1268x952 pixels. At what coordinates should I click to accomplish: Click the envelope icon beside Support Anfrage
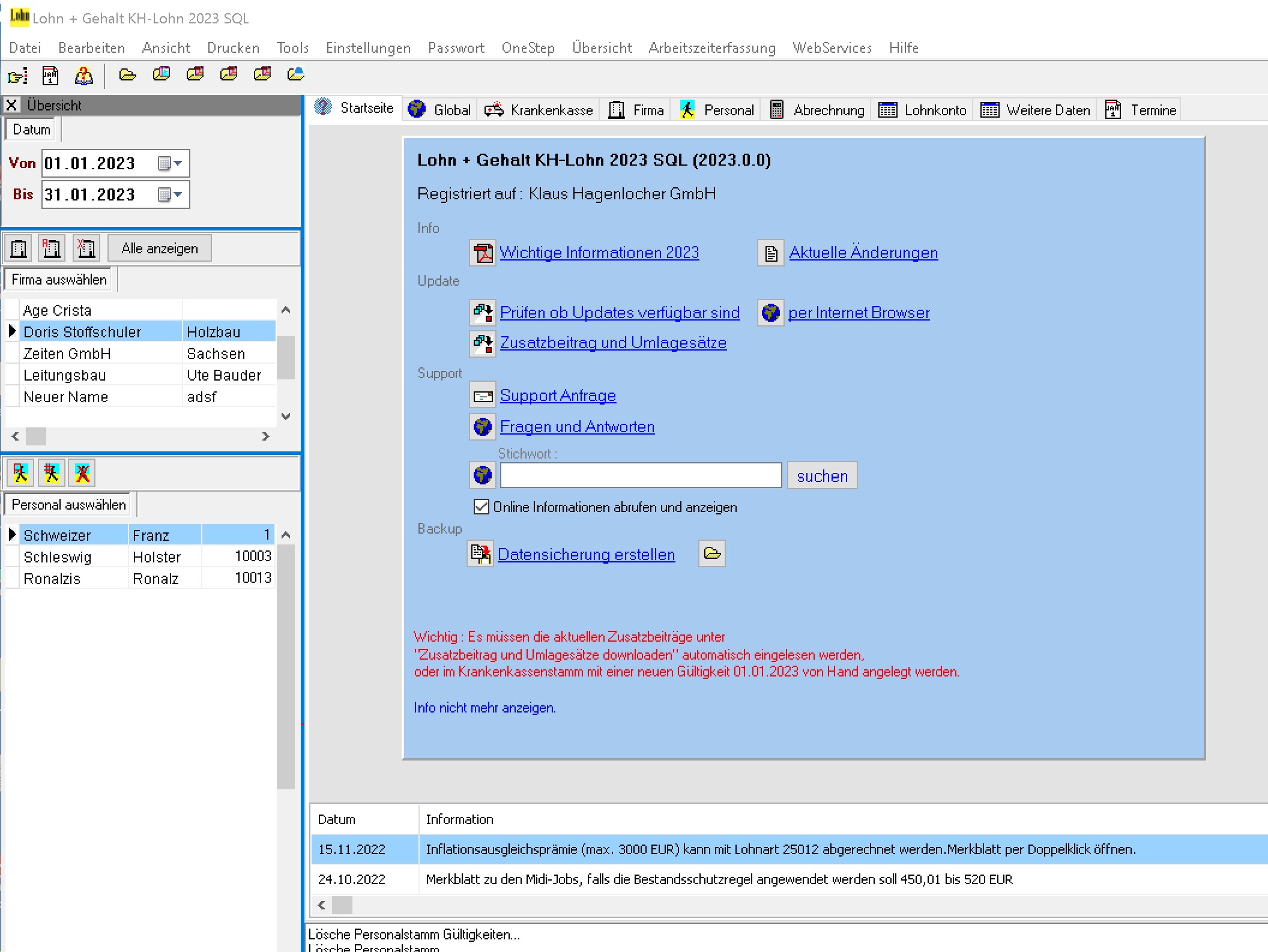[x=482, y=396]
